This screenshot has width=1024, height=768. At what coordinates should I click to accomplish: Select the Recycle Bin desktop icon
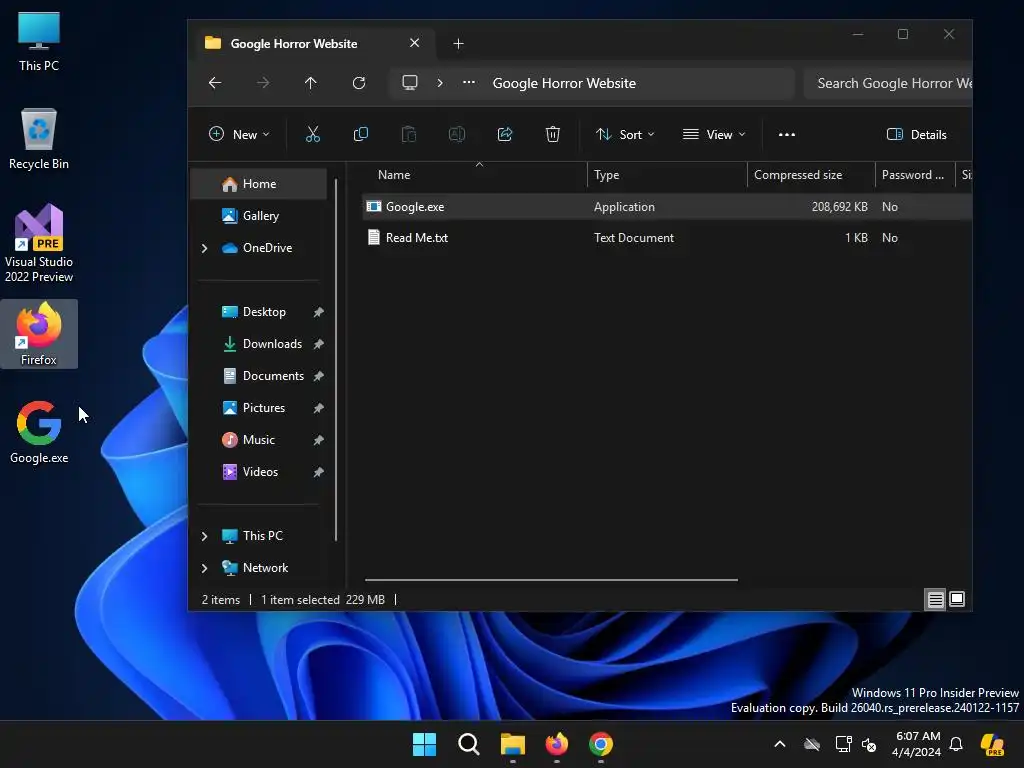39,139
